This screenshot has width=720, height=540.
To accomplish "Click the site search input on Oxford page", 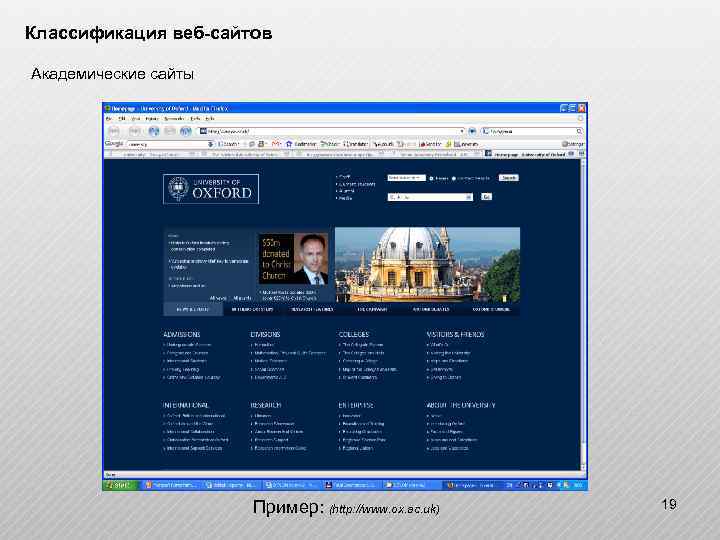I will (x=406, y=178).
